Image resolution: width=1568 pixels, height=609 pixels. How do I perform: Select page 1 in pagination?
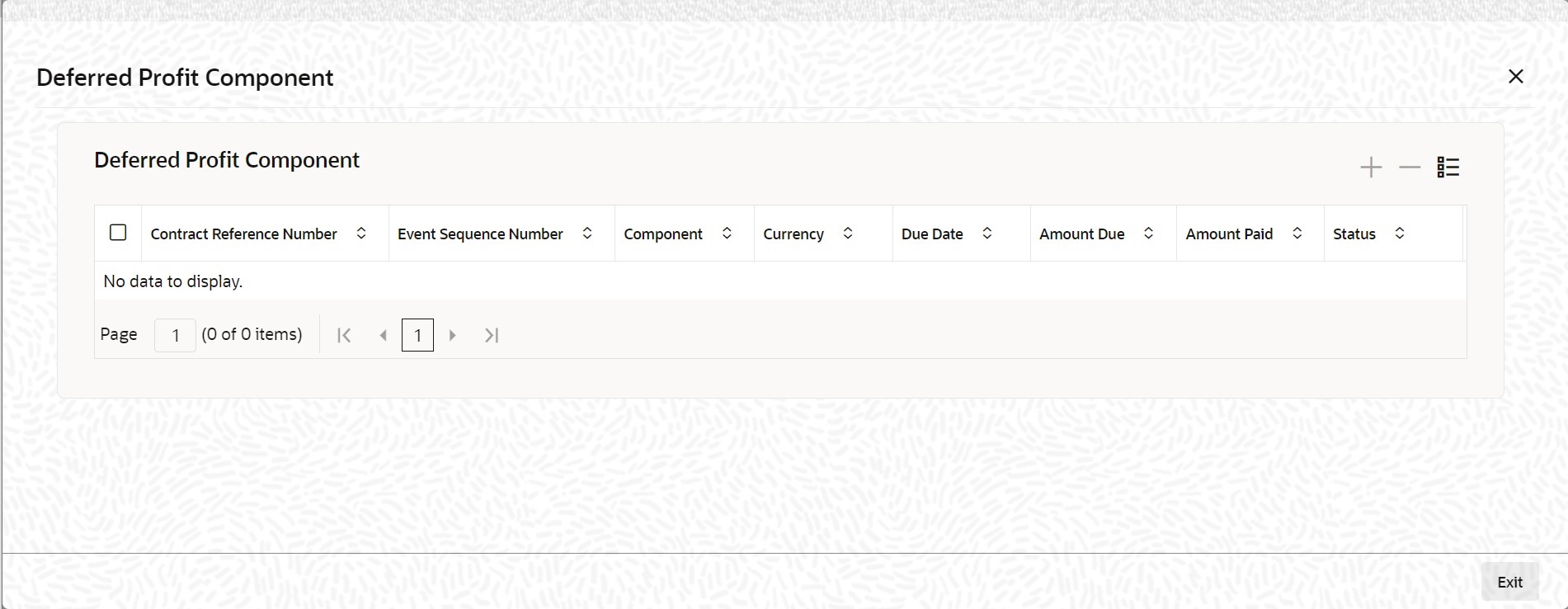[417, 335]
